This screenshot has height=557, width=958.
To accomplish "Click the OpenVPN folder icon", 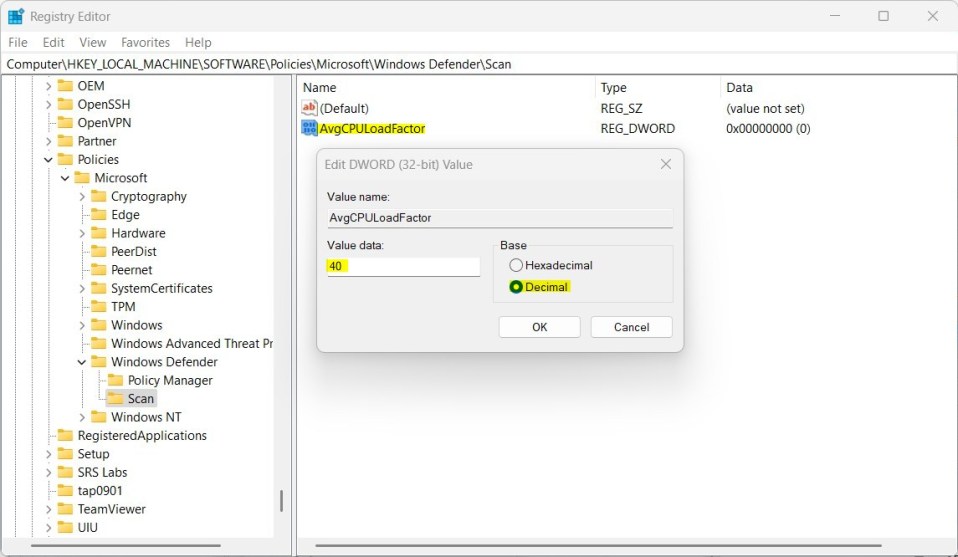I will click(x=65, y=122).
